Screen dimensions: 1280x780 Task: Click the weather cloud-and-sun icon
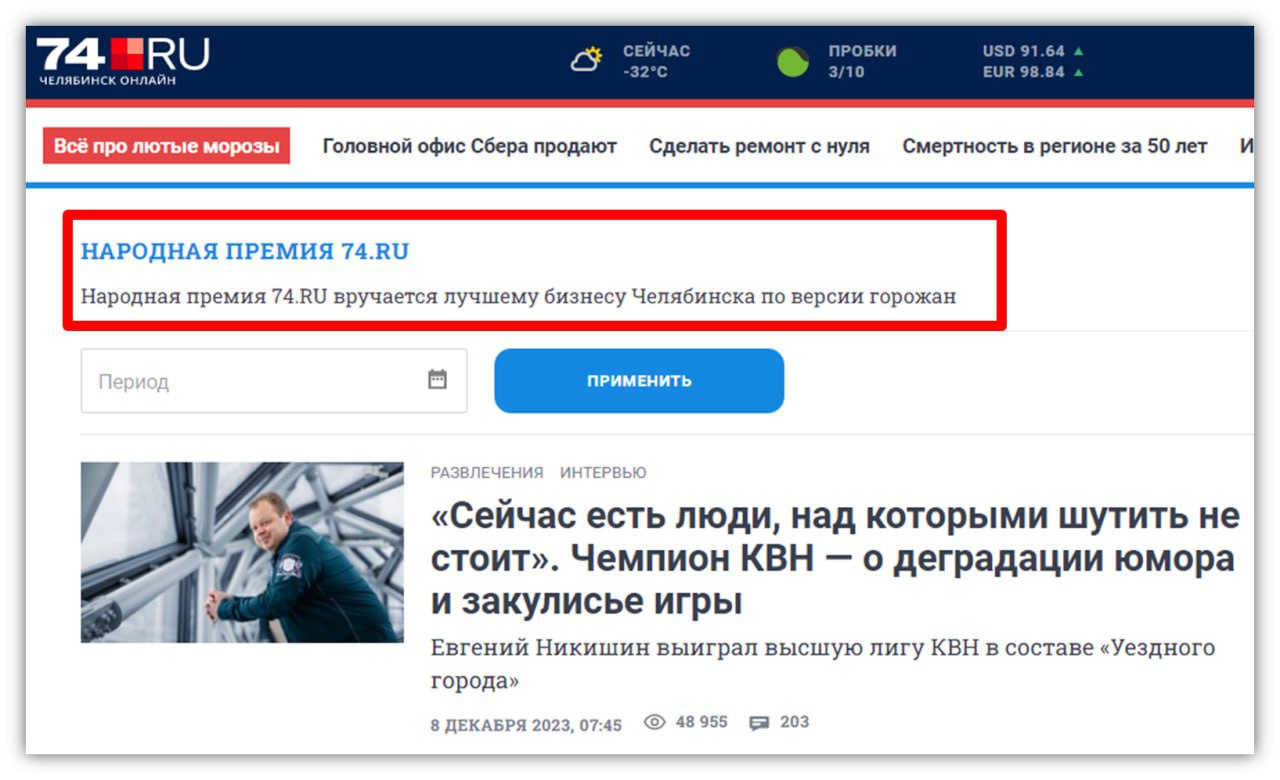pyautogui.click(x=587, y=60)
